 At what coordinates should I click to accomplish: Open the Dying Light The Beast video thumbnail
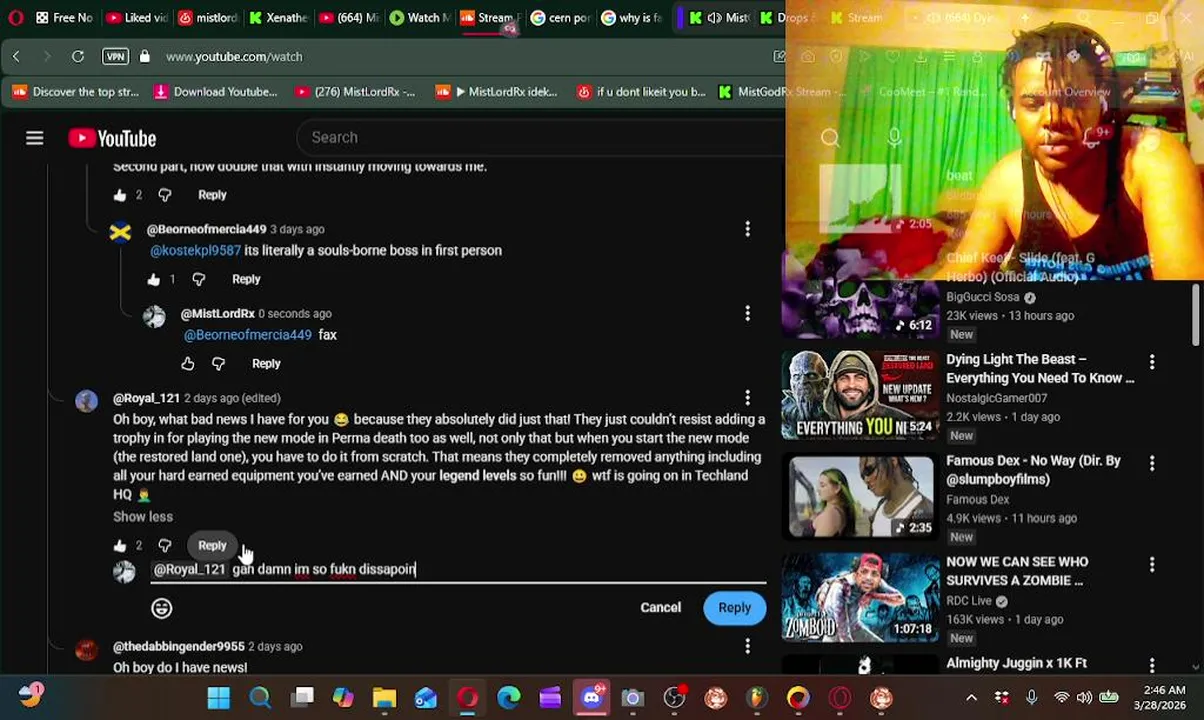(860, 395)
